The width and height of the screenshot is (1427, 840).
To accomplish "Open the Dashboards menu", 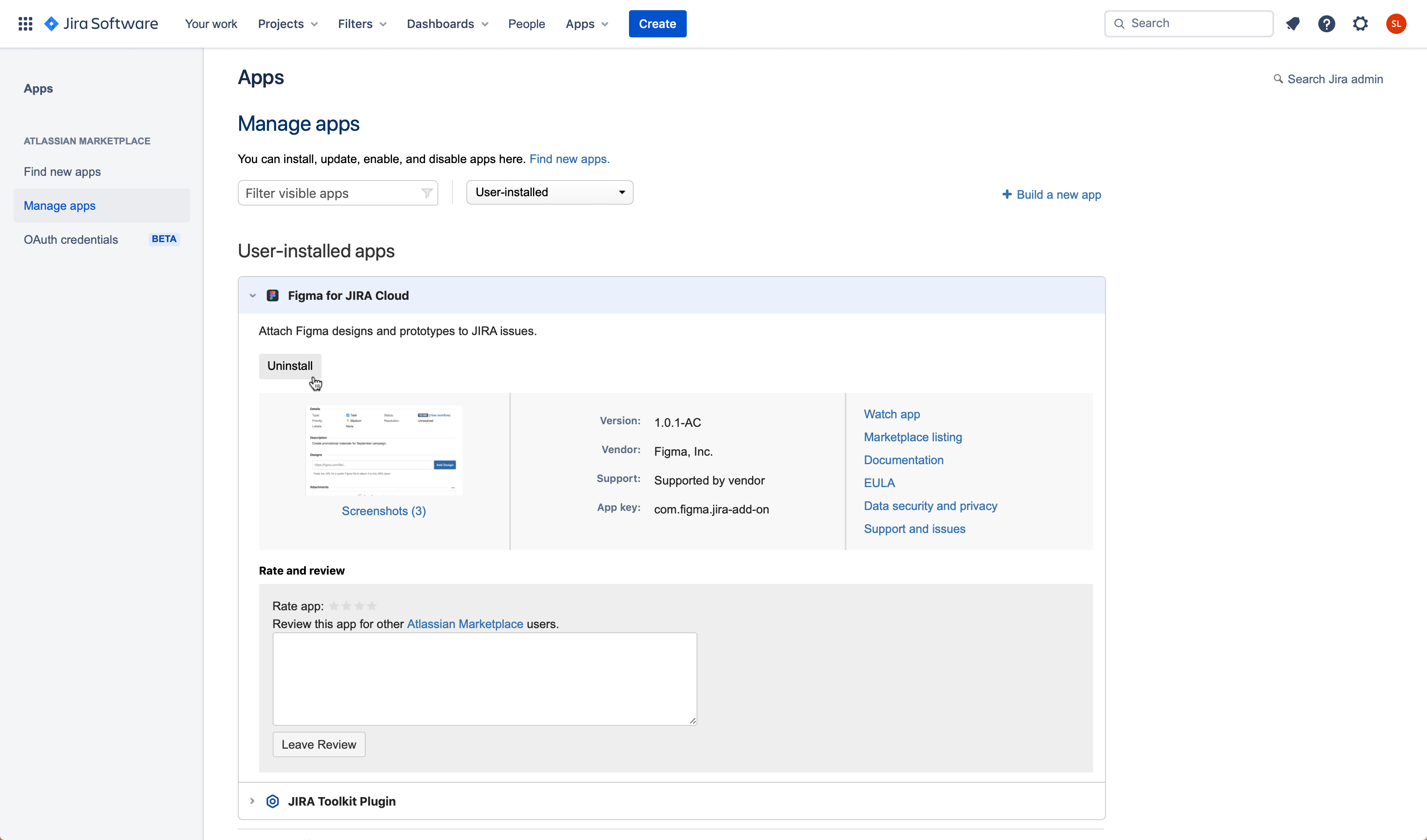I will [x=447, y=24].
